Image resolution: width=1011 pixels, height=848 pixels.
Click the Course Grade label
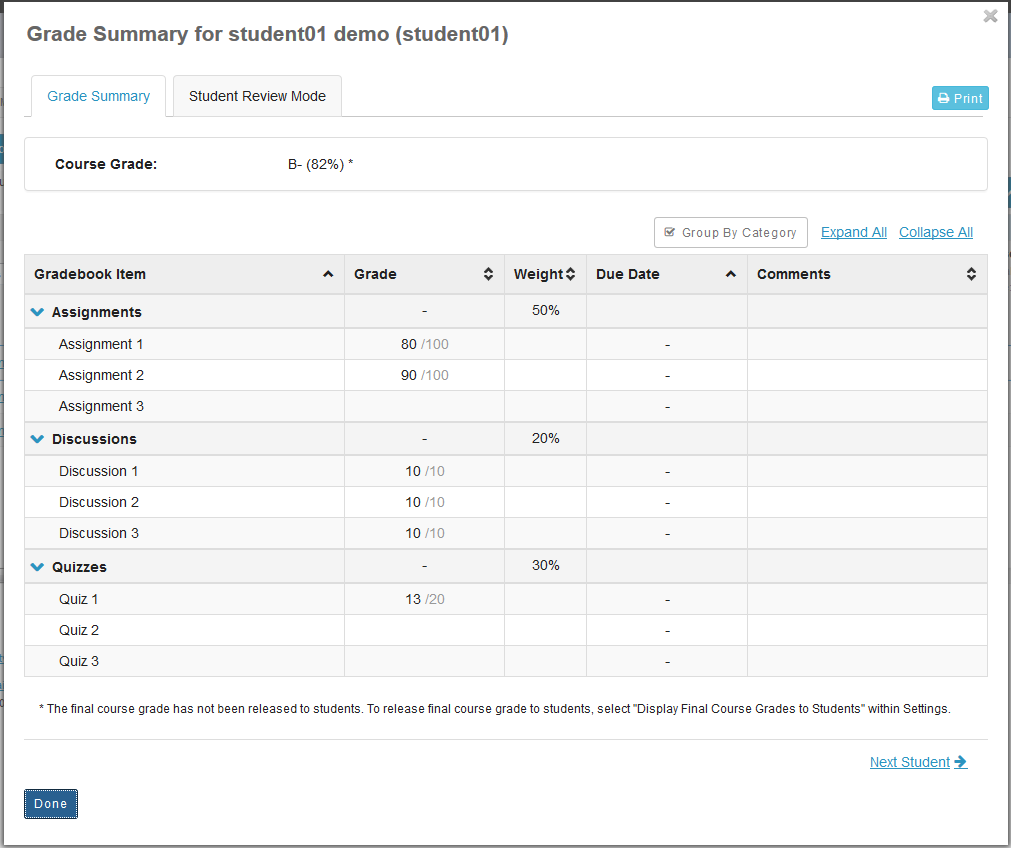(106, 164)
